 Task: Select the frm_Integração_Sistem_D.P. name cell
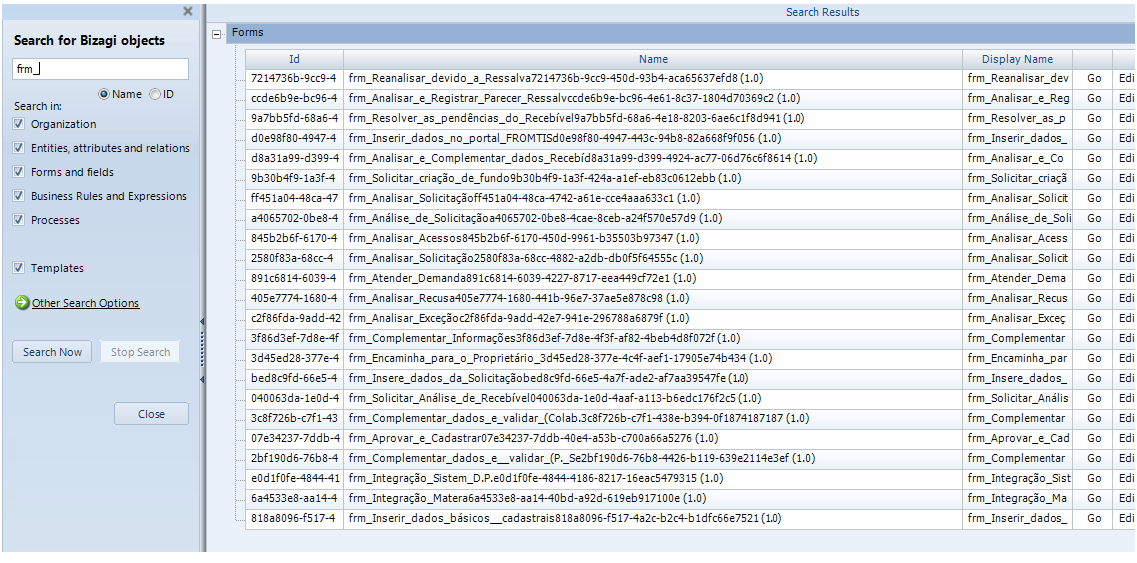click(653, 478)
